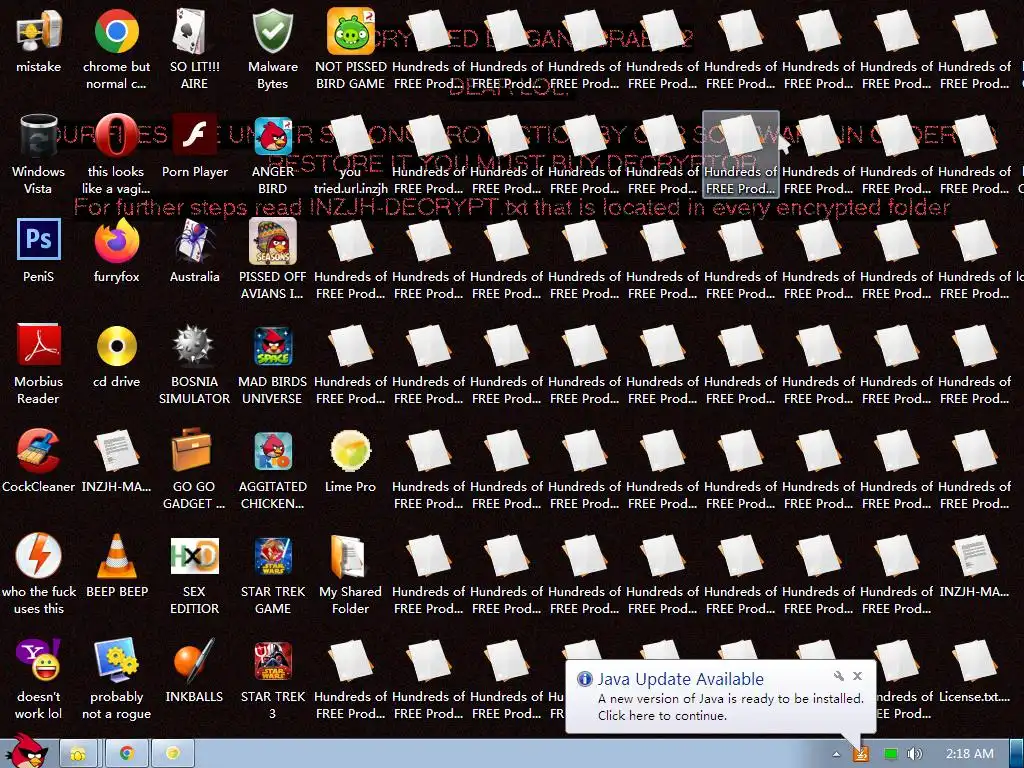Screen dimensions: 1024x768
Task: Open MAD BIRDS UNIVERSE Space icon
Action: pos(273,346)
